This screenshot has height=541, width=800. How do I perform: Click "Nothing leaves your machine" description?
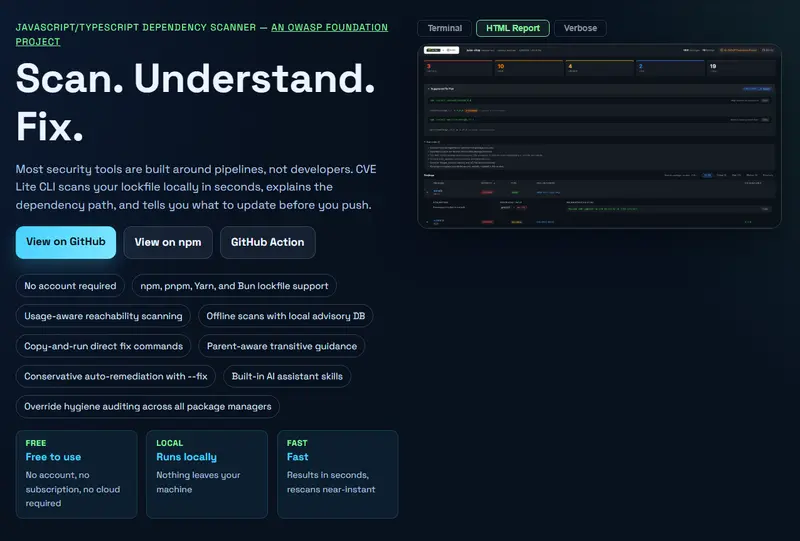198,482
